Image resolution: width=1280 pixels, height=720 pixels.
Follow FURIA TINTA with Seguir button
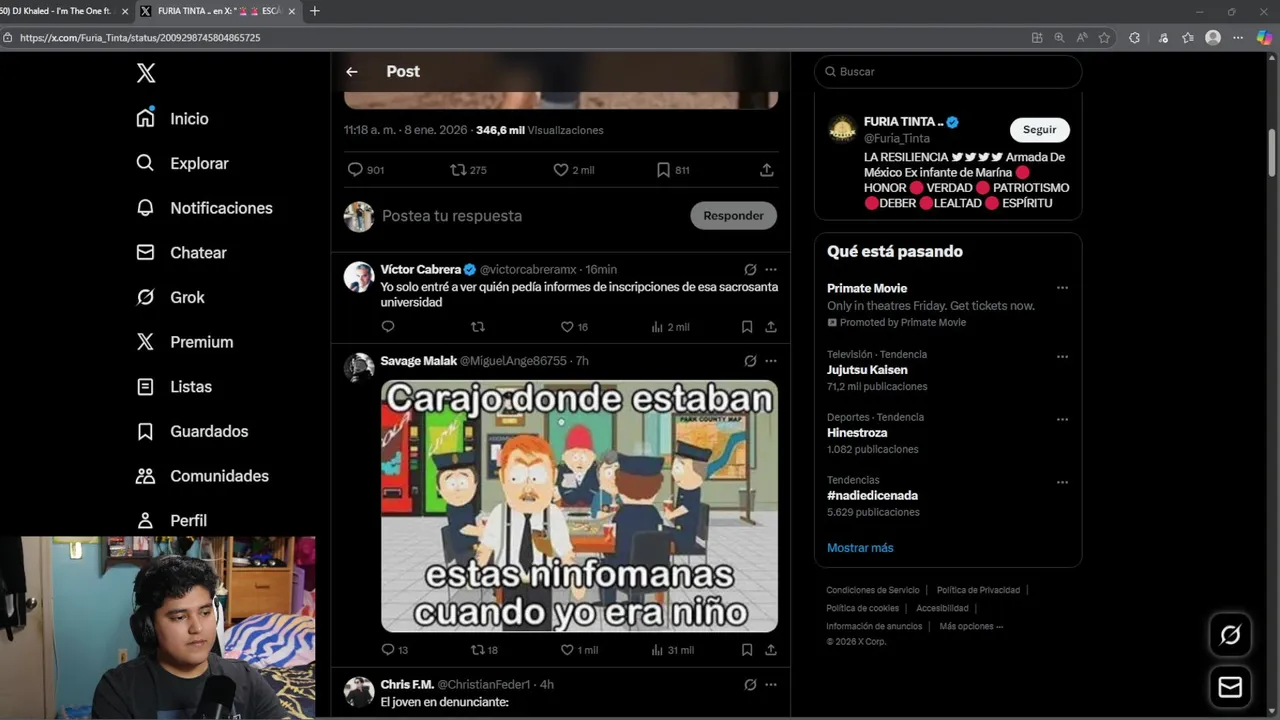tap(1040, 130)
